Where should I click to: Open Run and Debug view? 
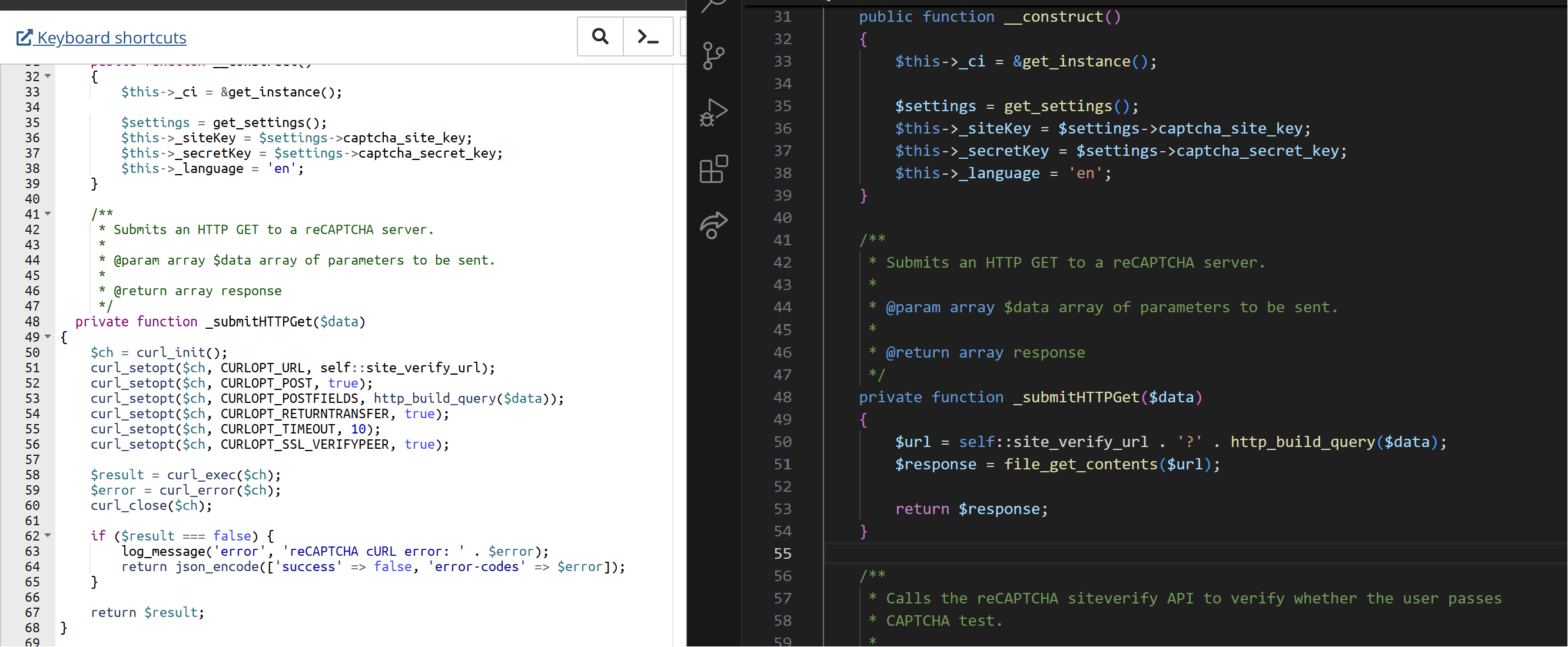(x=713, y=112)
